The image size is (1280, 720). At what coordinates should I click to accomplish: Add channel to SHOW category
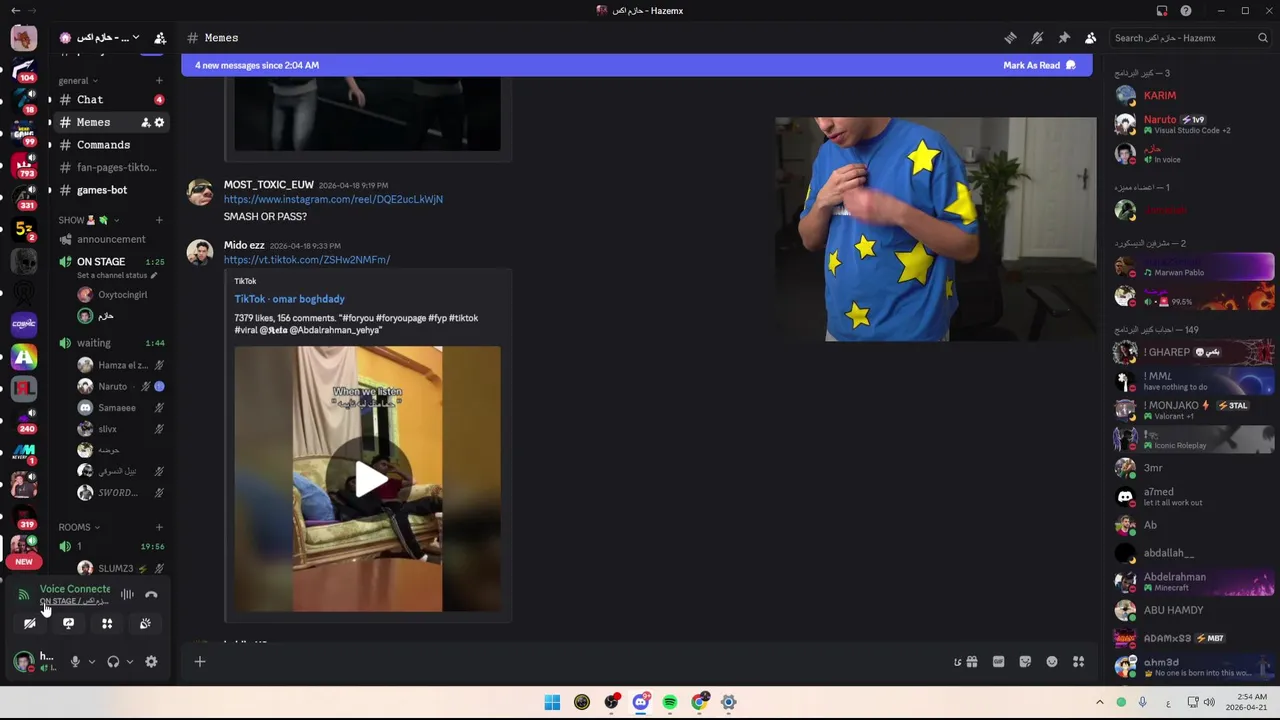(x=159, y=220)
